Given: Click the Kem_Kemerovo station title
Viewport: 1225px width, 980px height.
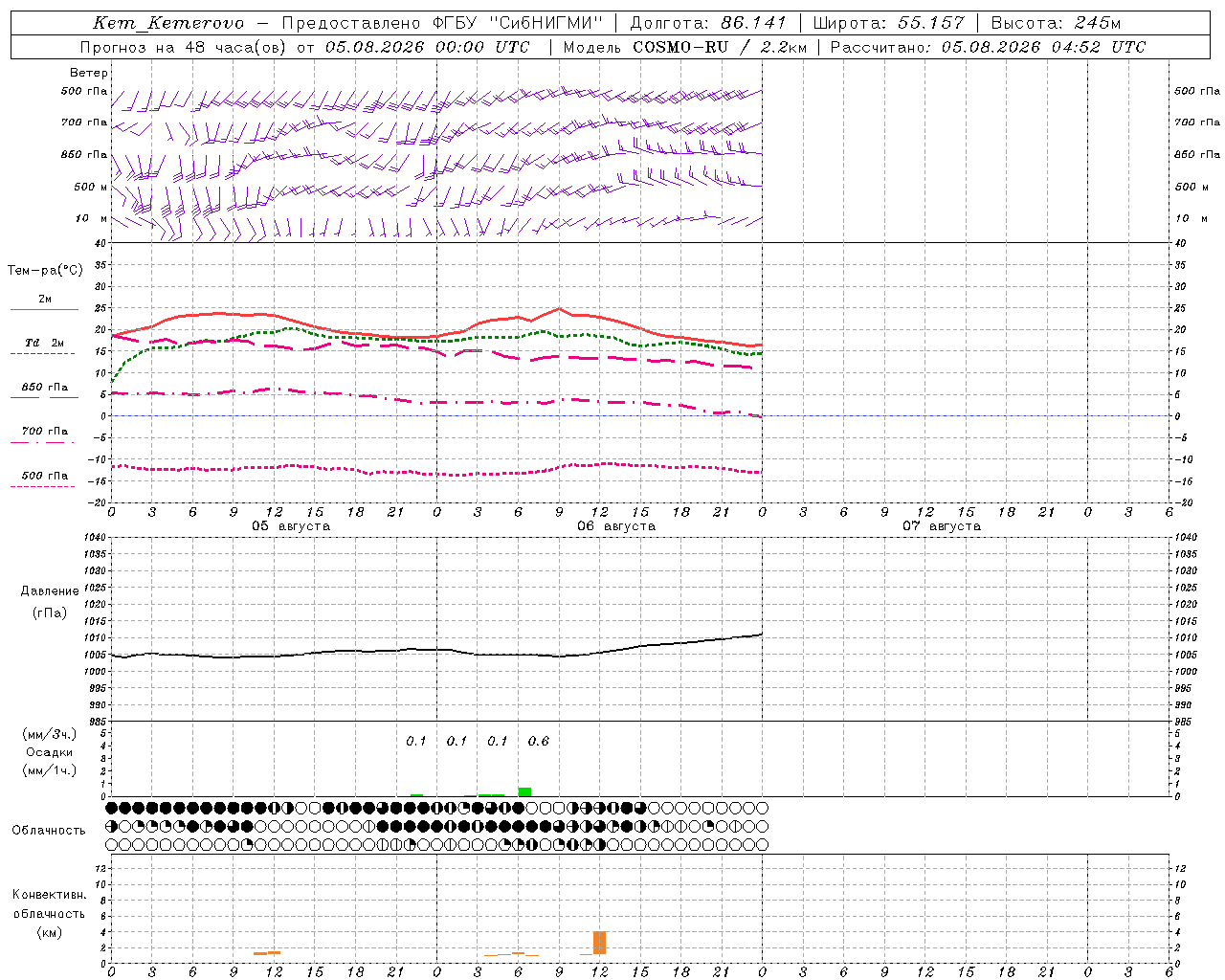Looking at the screenshot, I should [x=168, y=23].
